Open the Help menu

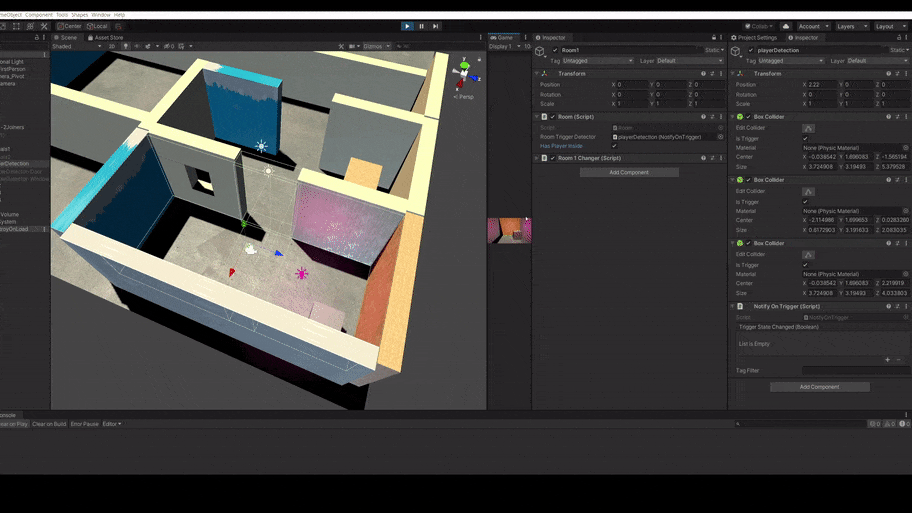[119, 15]
